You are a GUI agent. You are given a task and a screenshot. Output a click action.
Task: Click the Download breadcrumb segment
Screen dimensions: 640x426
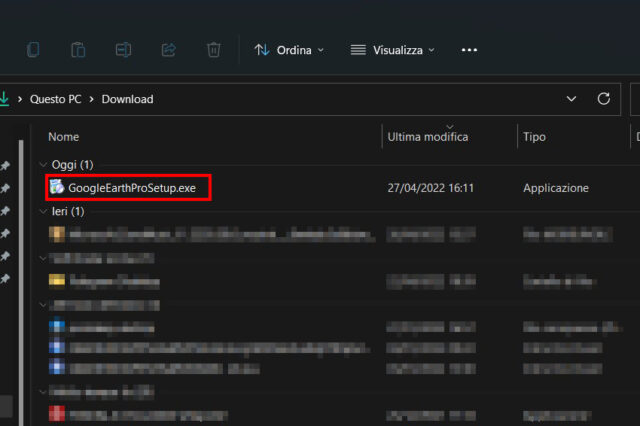pos(127,99)
